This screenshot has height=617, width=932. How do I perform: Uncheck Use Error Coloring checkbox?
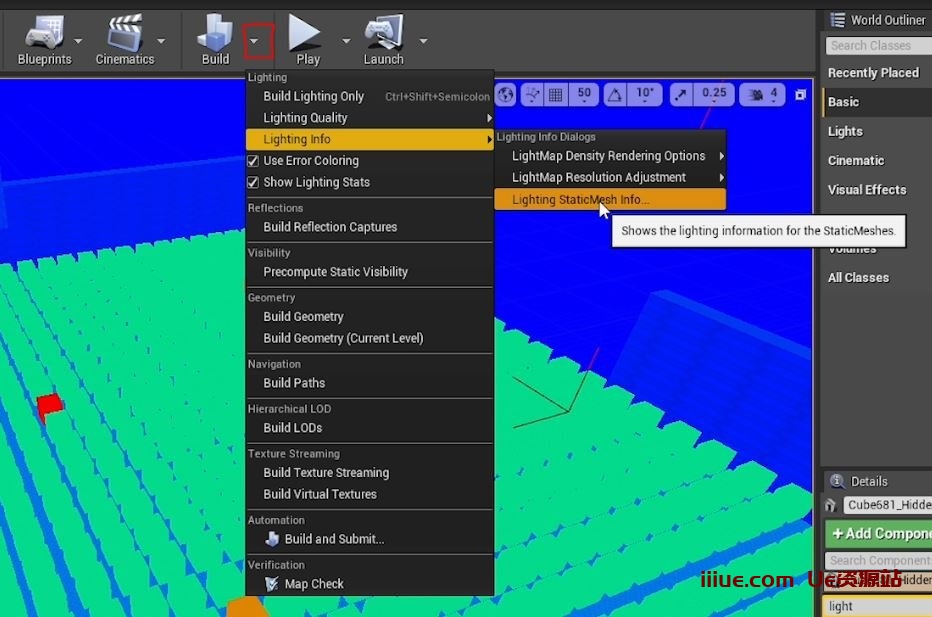pos(253,161)
